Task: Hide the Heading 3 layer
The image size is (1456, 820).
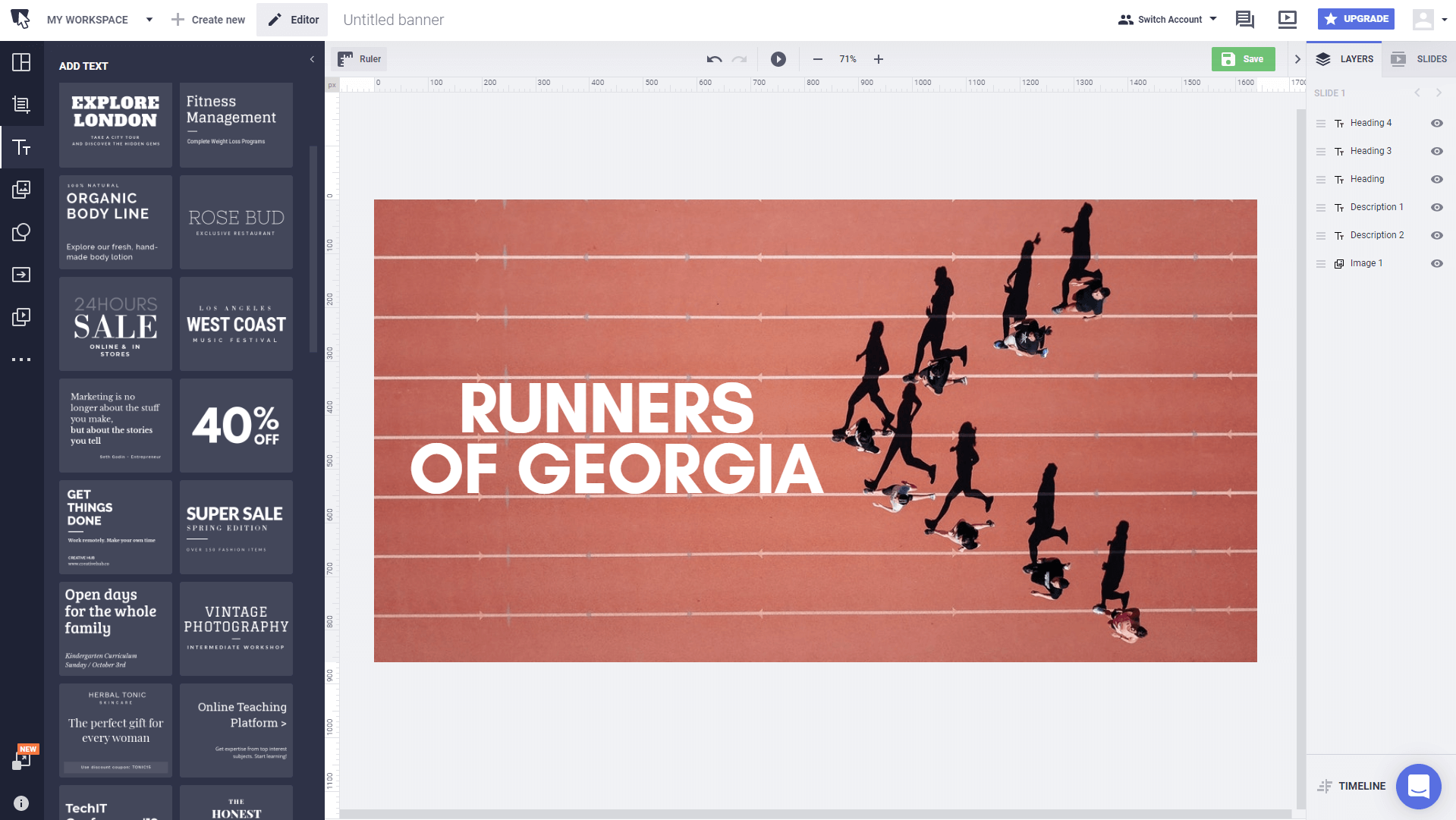Action: [x=1437, y=152]
